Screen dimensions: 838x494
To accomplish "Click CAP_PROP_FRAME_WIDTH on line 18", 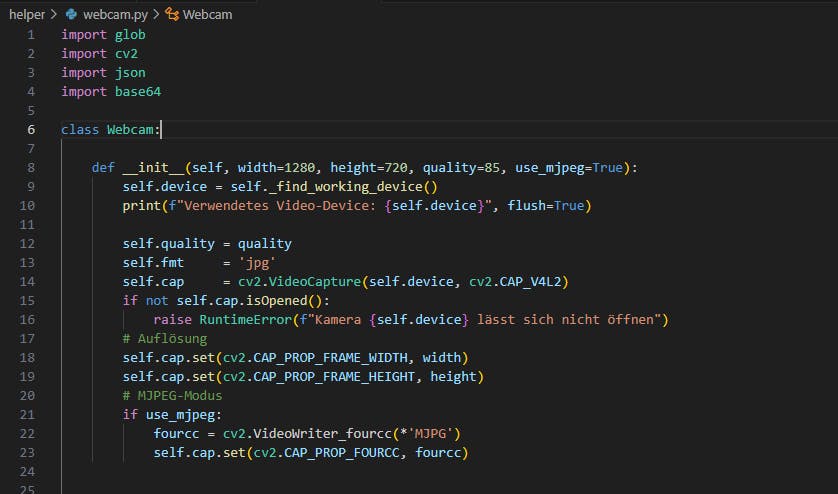I will [330, 358].
